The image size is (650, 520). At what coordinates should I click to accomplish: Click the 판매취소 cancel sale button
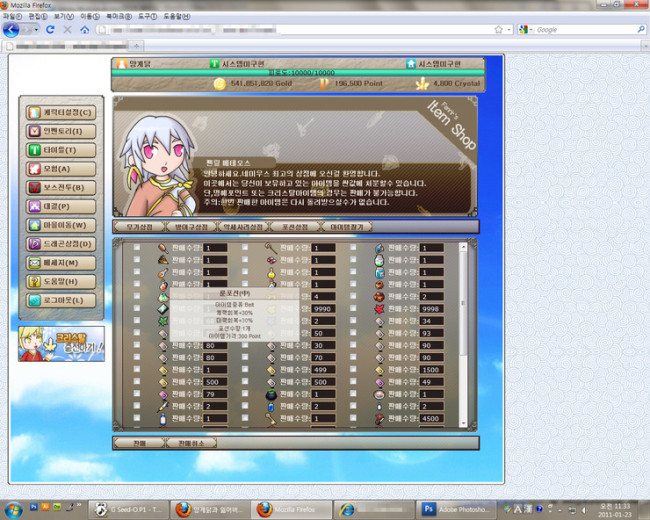click(x=191, y=443)
